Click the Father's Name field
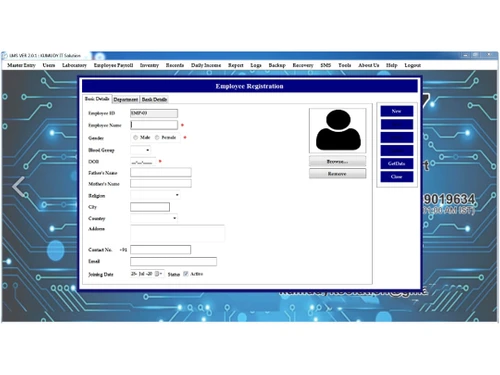 point(161,172)
